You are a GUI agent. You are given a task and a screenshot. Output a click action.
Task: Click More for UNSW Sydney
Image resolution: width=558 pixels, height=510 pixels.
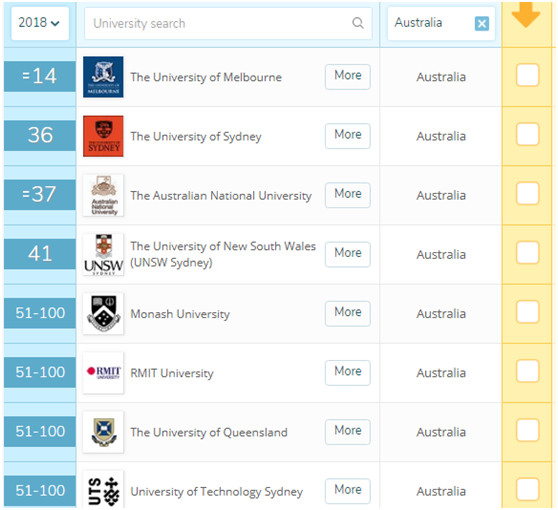click(348, 254)
